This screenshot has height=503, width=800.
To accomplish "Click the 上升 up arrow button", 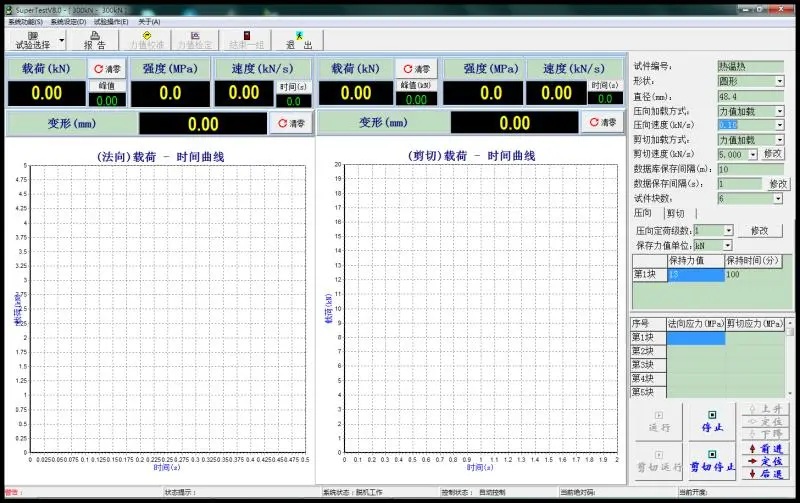I will [x=765, y=409].
